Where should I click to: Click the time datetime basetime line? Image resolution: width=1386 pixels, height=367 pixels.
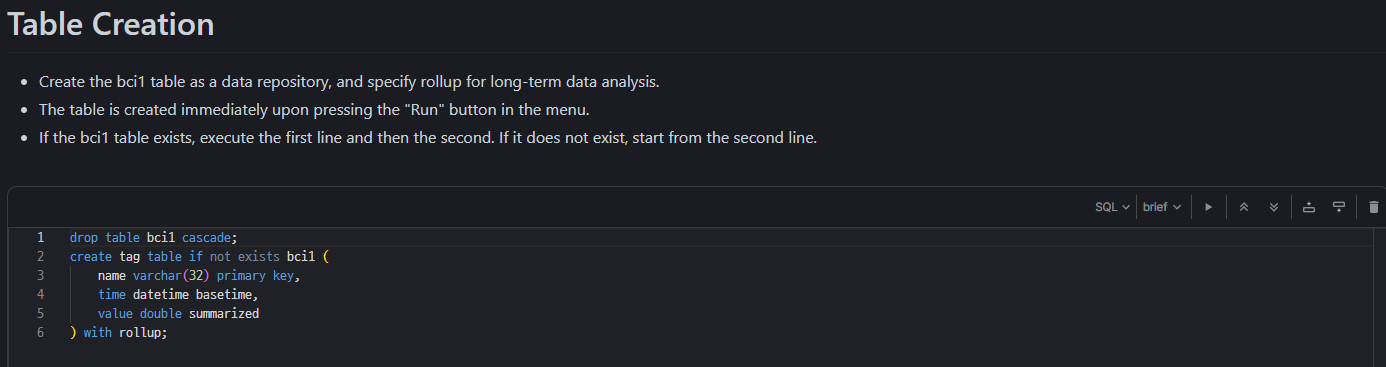[178, 294]
